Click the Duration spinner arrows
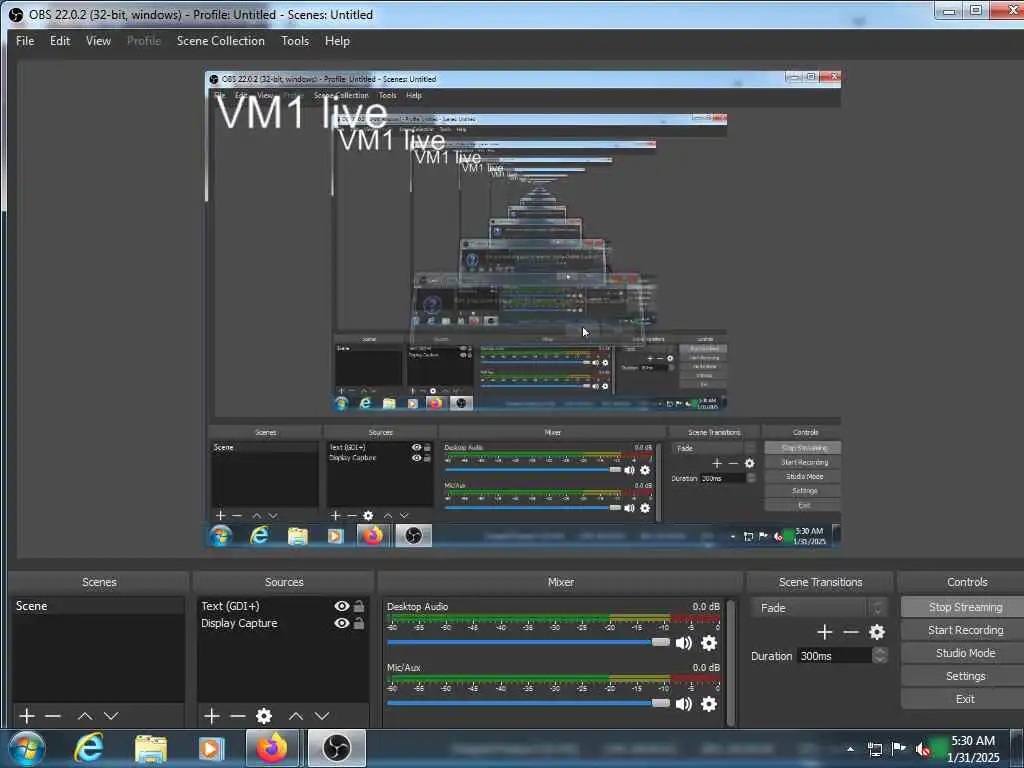Screen dimensions: 1024x768 coord(880,656)
